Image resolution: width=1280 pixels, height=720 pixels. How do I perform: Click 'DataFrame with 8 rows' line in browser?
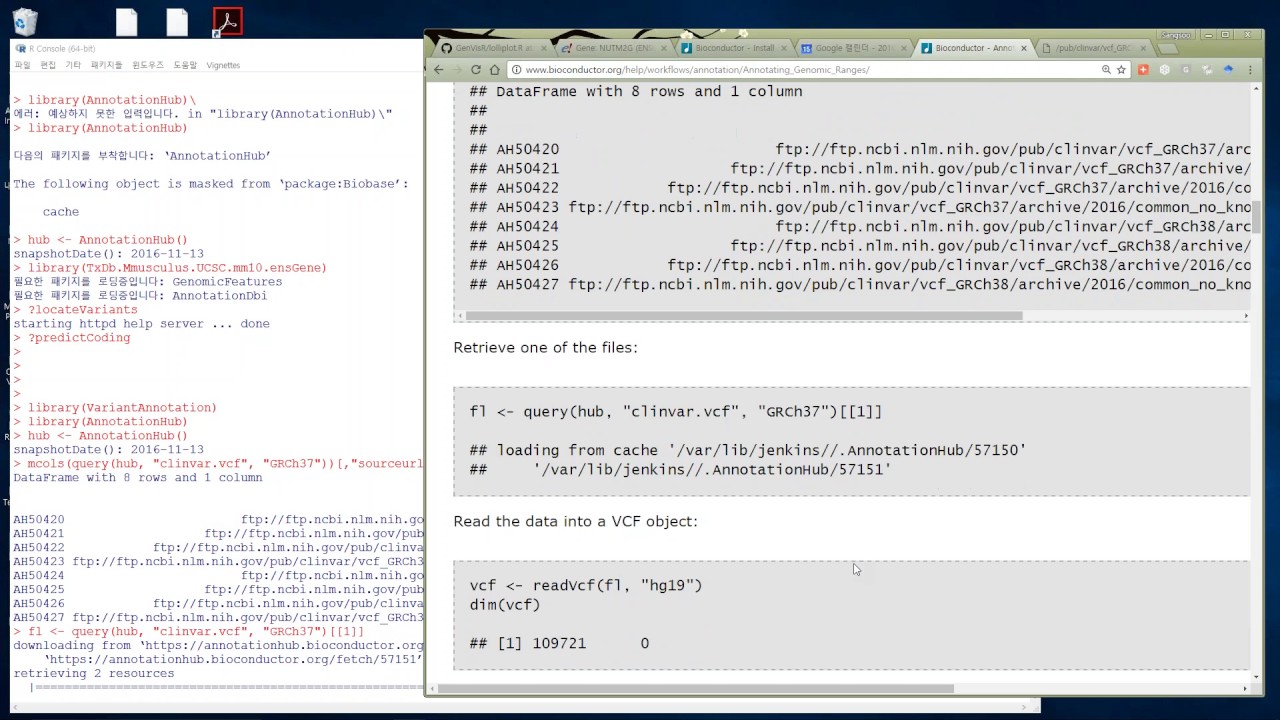click(x=636, y=91)
